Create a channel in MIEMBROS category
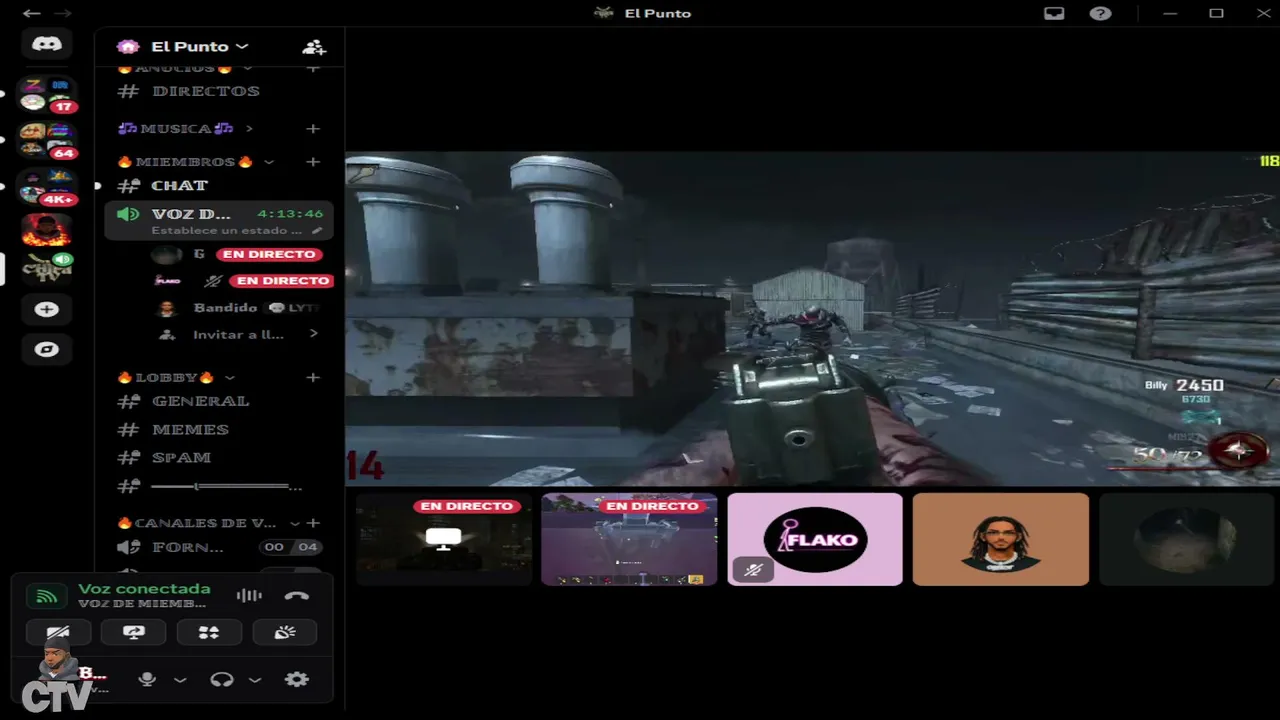 pos(313,162)
